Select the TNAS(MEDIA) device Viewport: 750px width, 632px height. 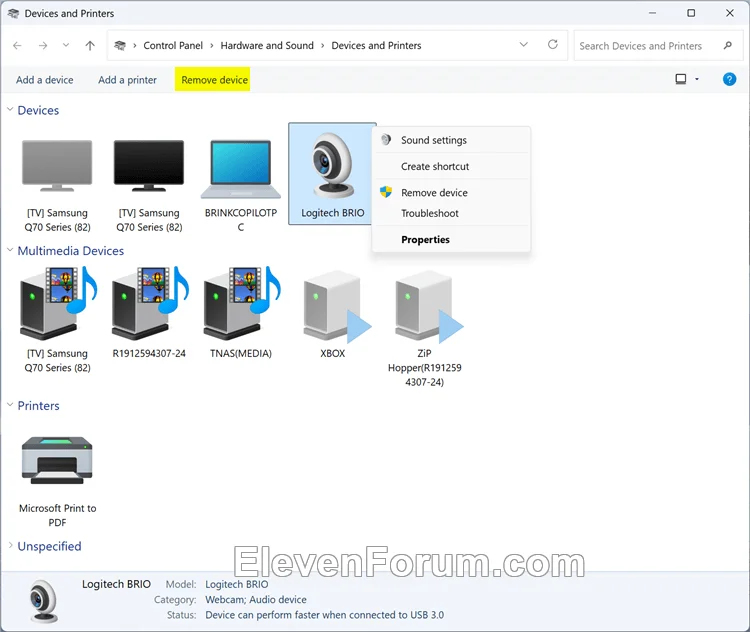pos(241,313)
